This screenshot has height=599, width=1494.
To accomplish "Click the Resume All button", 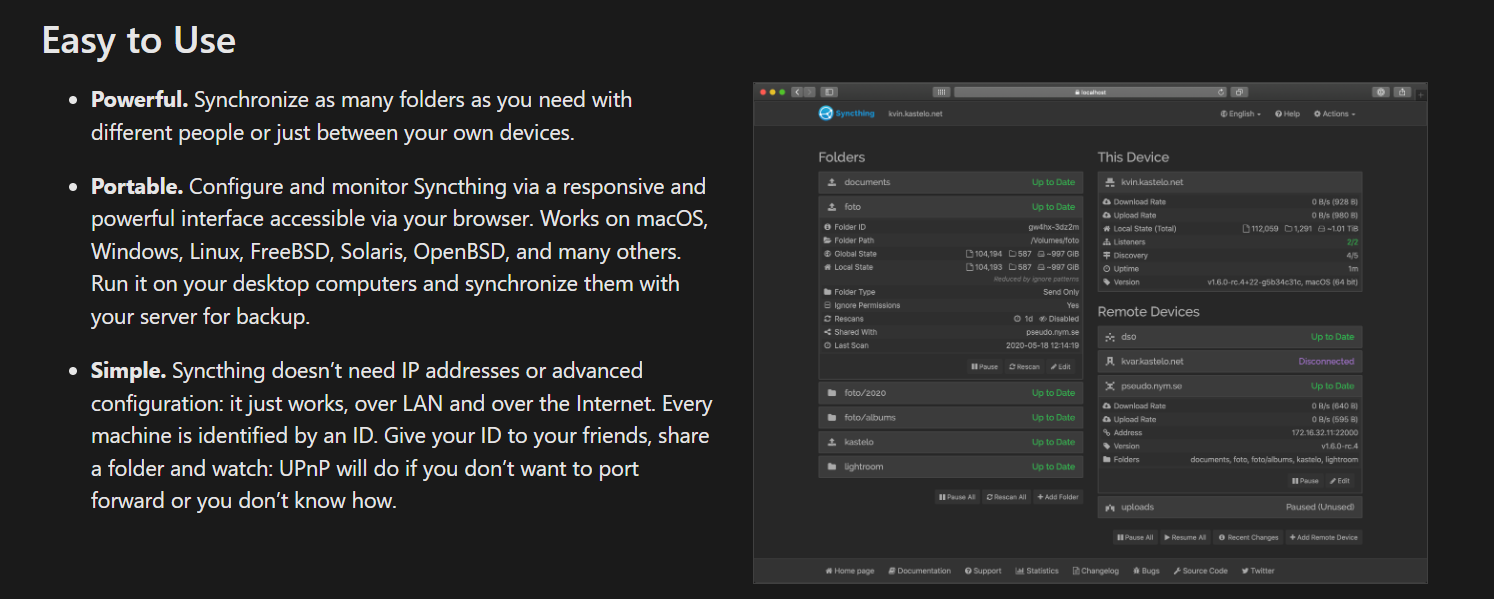I will point(1185,537).
